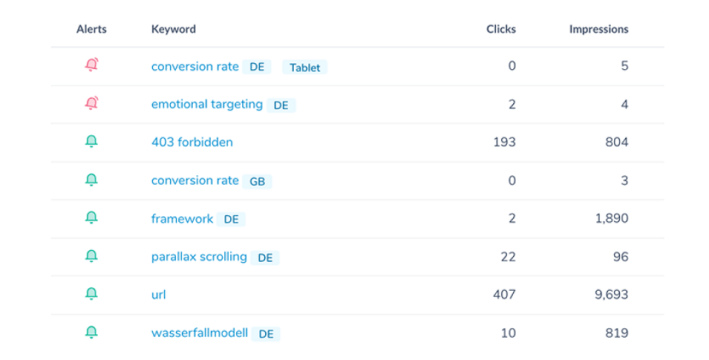
Task: Click the red alert bell beside emotional targeting
Action: tap(92, 103)
